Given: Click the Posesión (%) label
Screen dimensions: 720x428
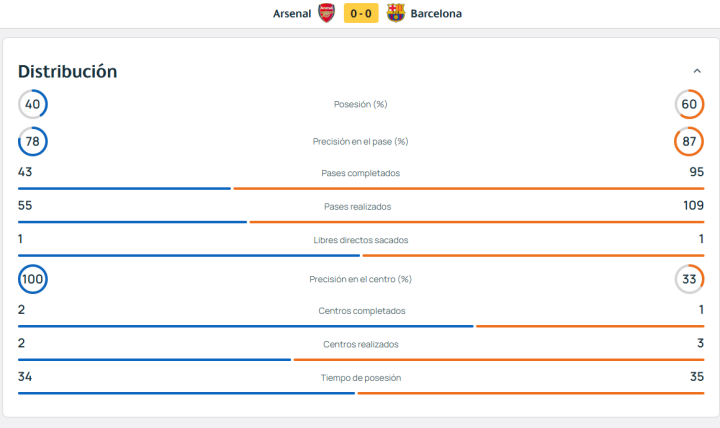Looking at the screenshot, I should pyautogui.click(x=360, y=104).
